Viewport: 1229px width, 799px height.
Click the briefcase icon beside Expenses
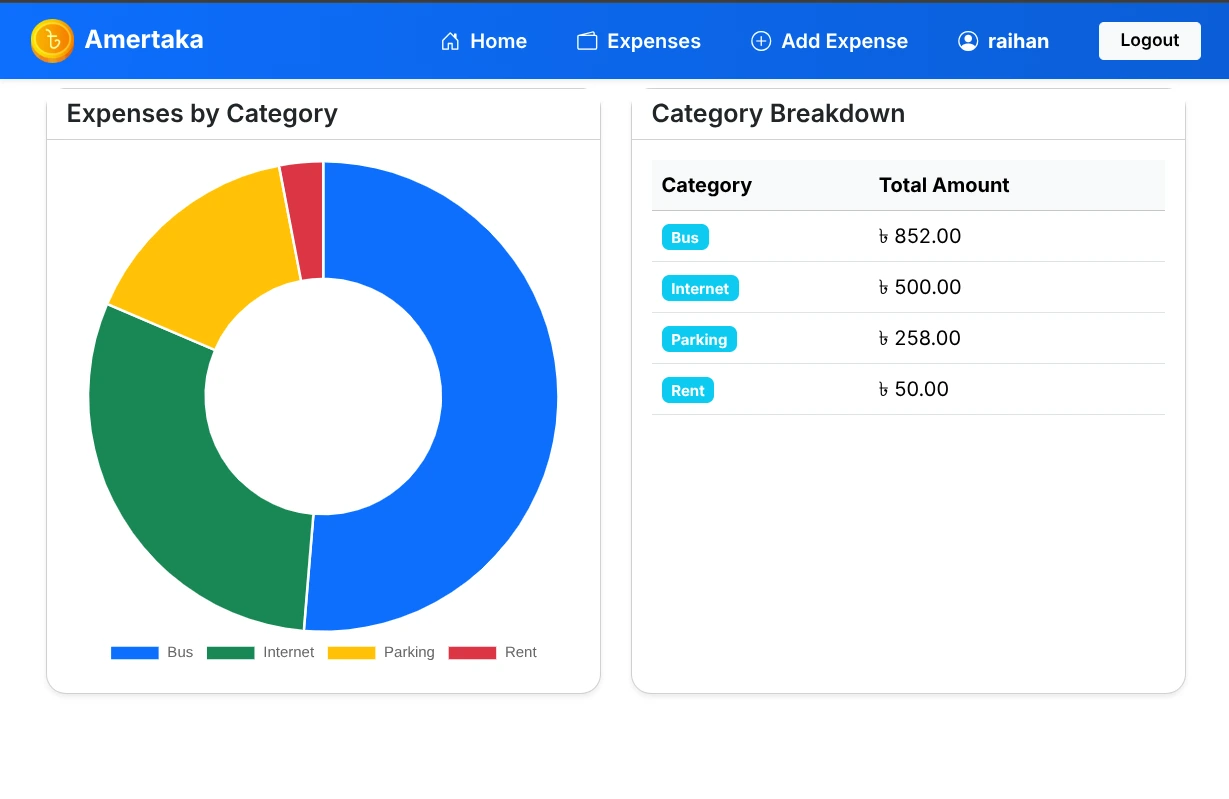click(586, 41)
